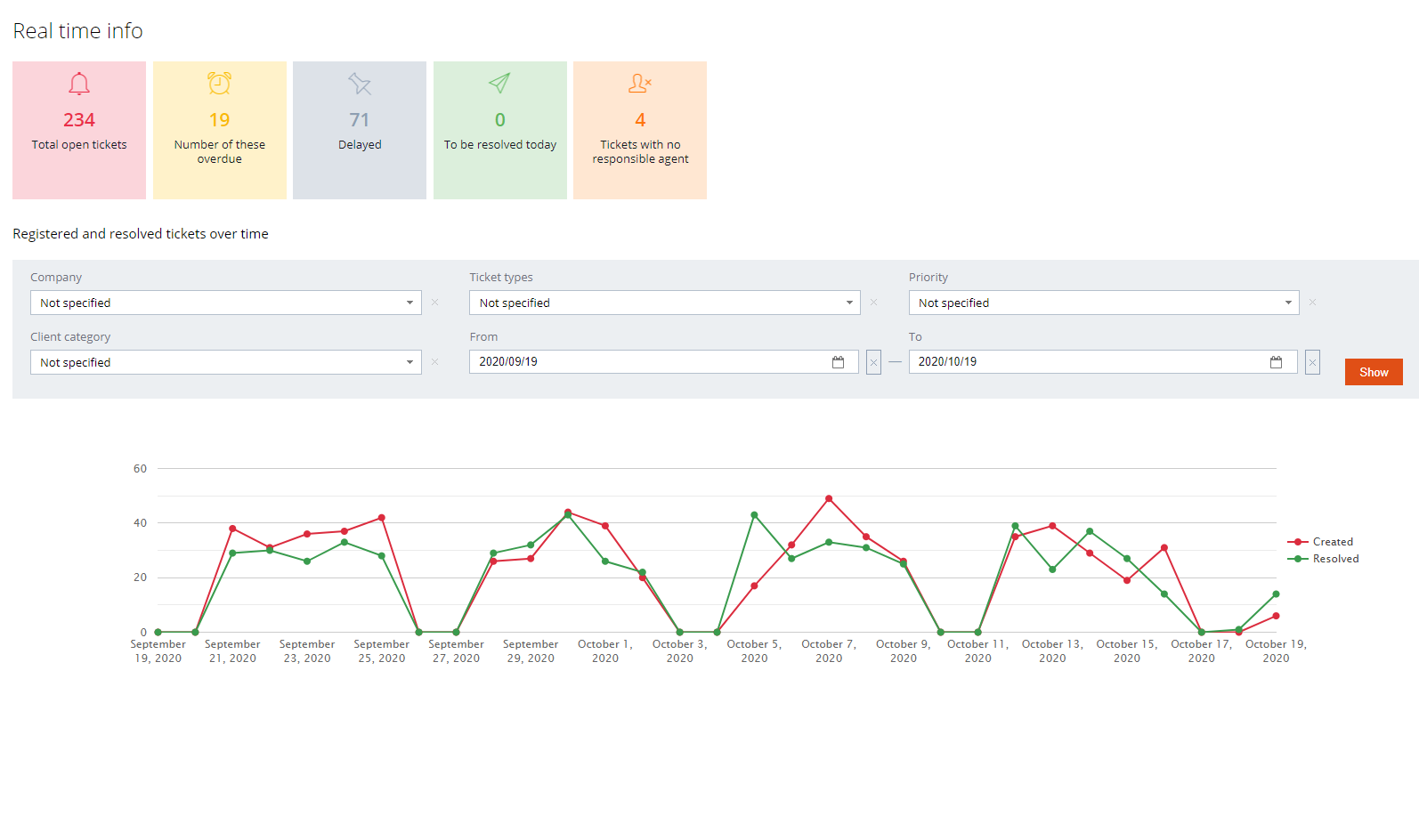Open the 71 Delayed tickets card

point(360,130)
